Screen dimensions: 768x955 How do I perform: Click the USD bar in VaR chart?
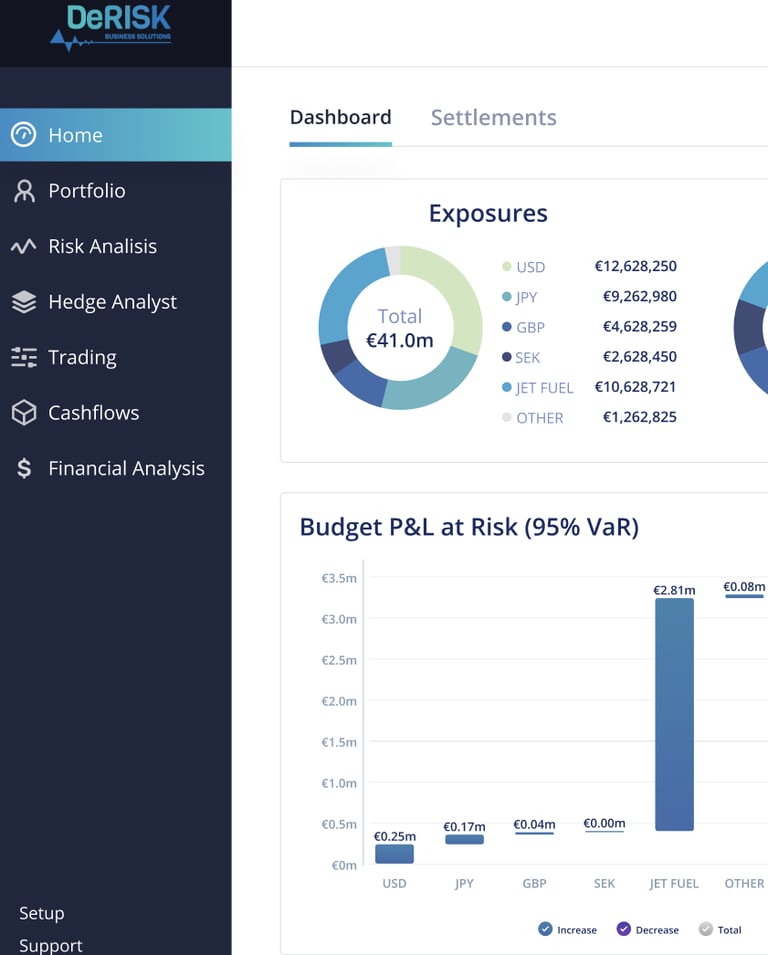click(x=394, y=854)
